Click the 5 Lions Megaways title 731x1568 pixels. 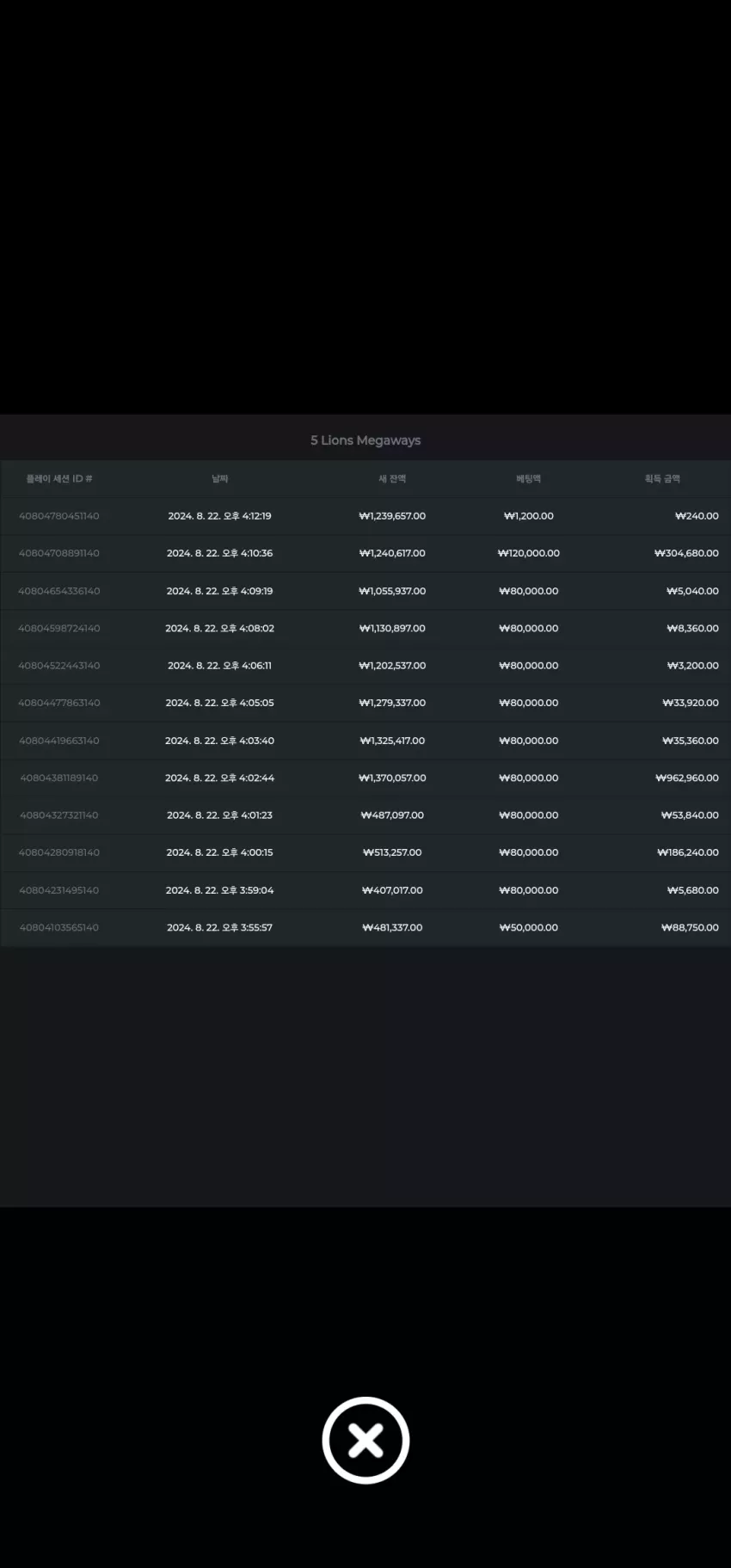coord(365,440)
